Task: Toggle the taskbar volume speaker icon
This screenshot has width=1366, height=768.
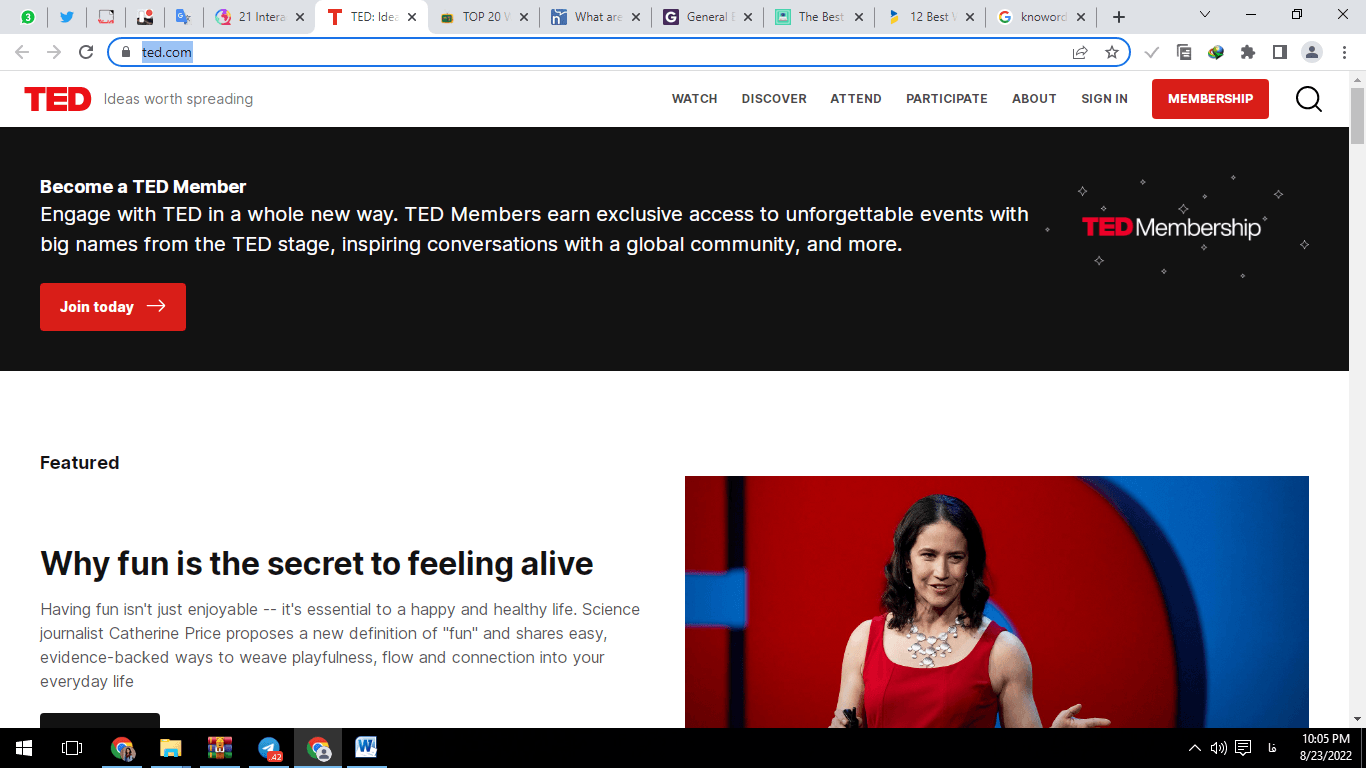Action: click(1218, 748)
